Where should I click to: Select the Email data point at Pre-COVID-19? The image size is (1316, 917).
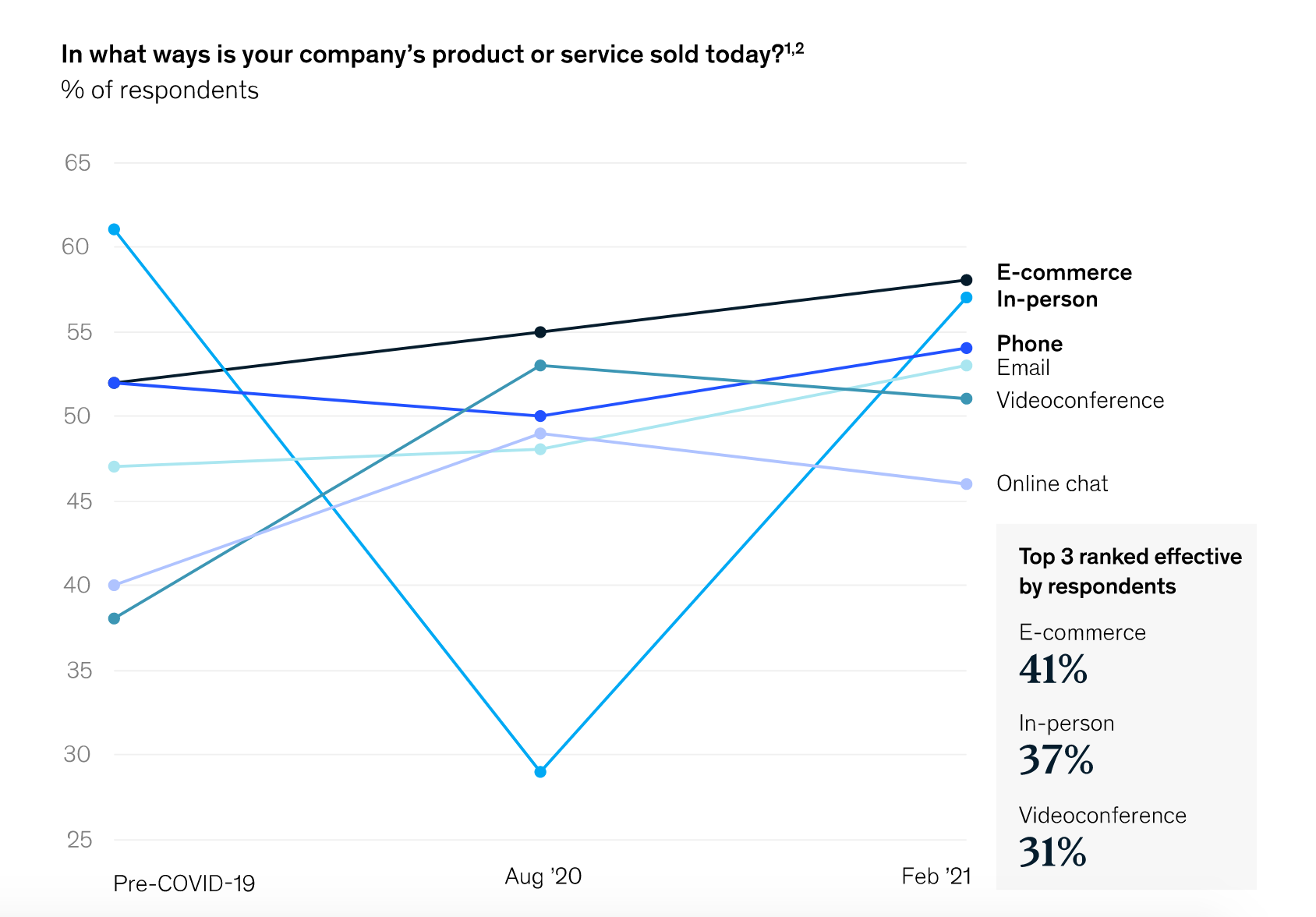(x=115, y=467)
